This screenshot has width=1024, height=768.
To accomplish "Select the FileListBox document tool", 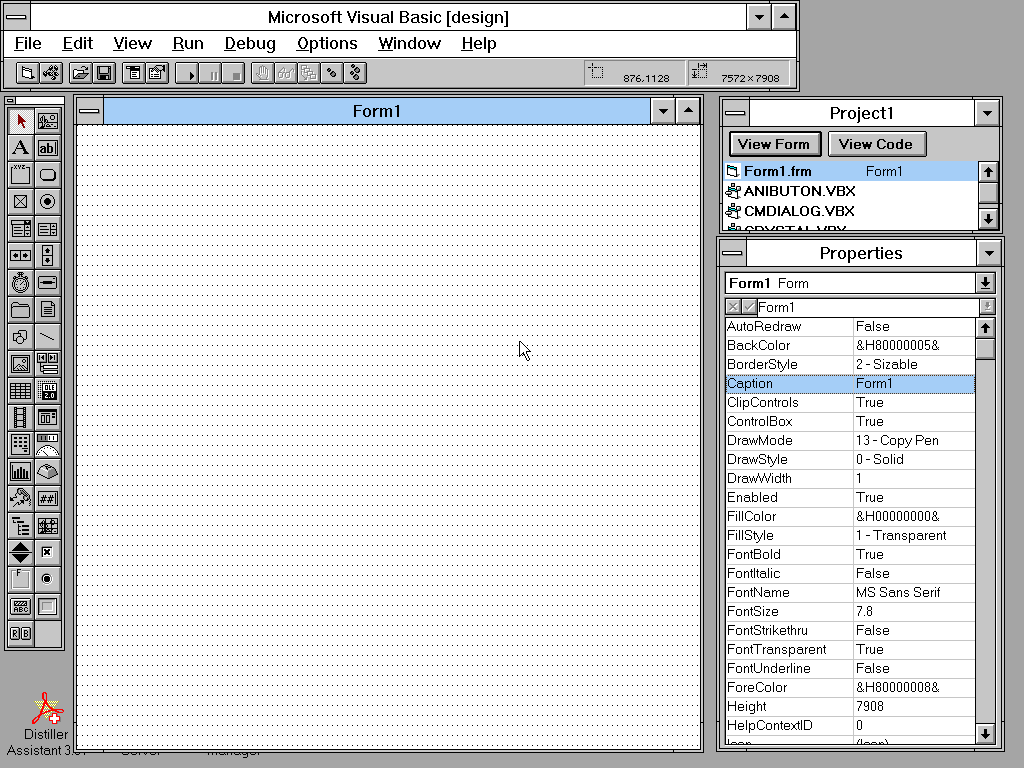I will click(48, 310).
